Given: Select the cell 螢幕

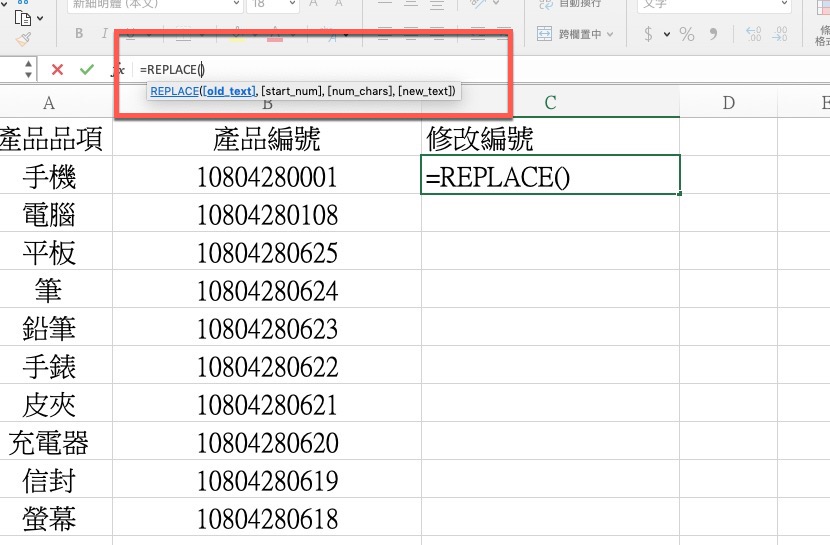Looking at the screenshot, I should tap(56, 519).
